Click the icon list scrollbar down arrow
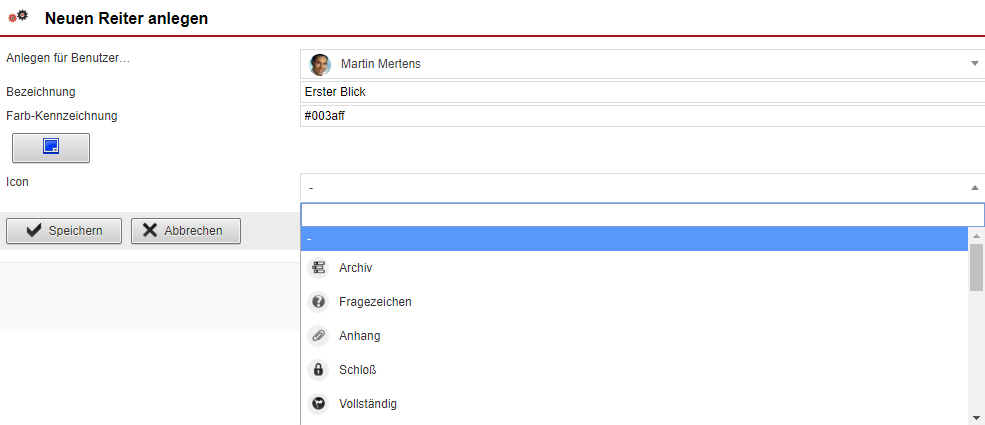 pos(976,417)
